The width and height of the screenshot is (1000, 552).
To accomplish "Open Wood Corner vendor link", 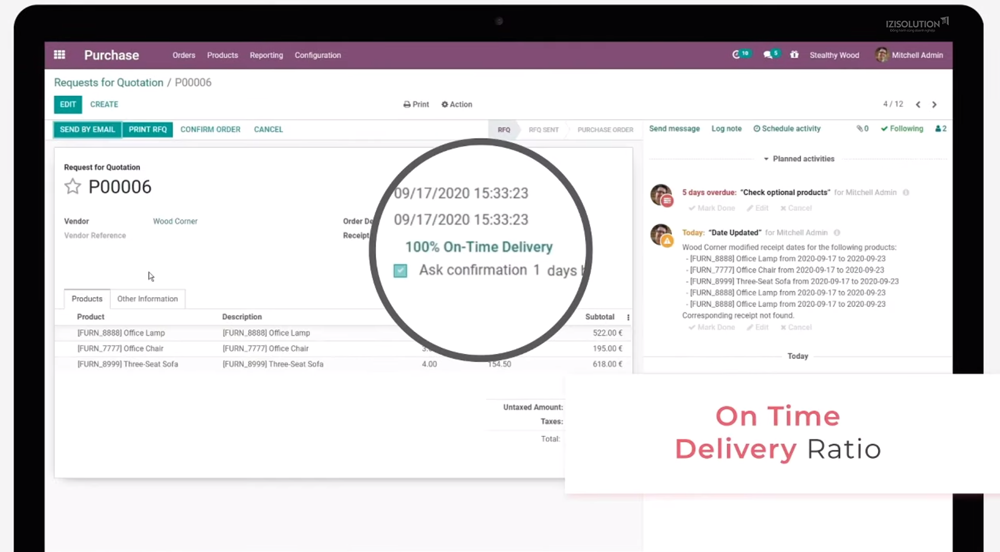I will (x=175, y=221).
